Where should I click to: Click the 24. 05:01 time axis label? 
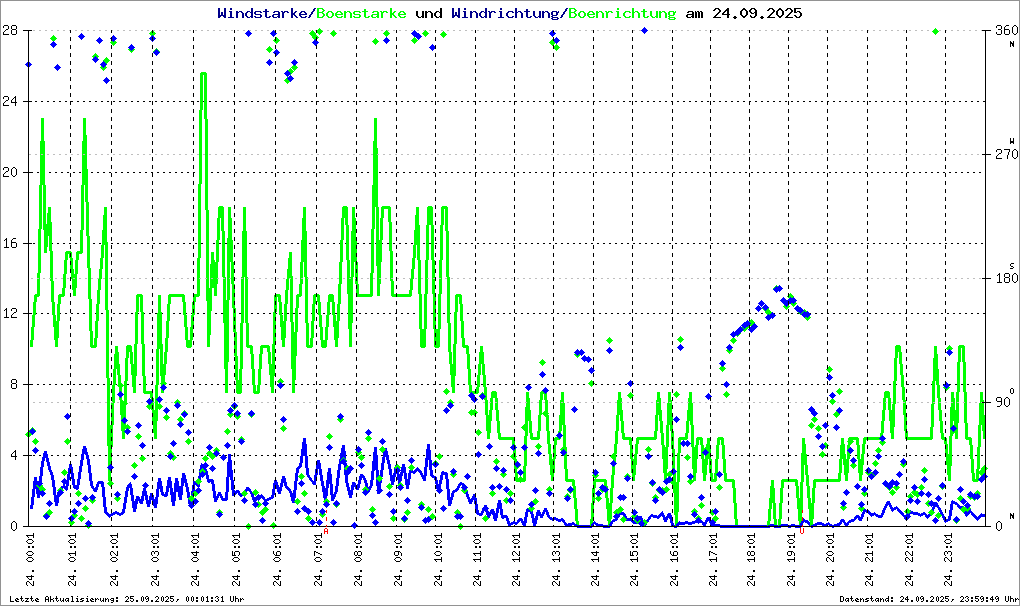(236, 559)
